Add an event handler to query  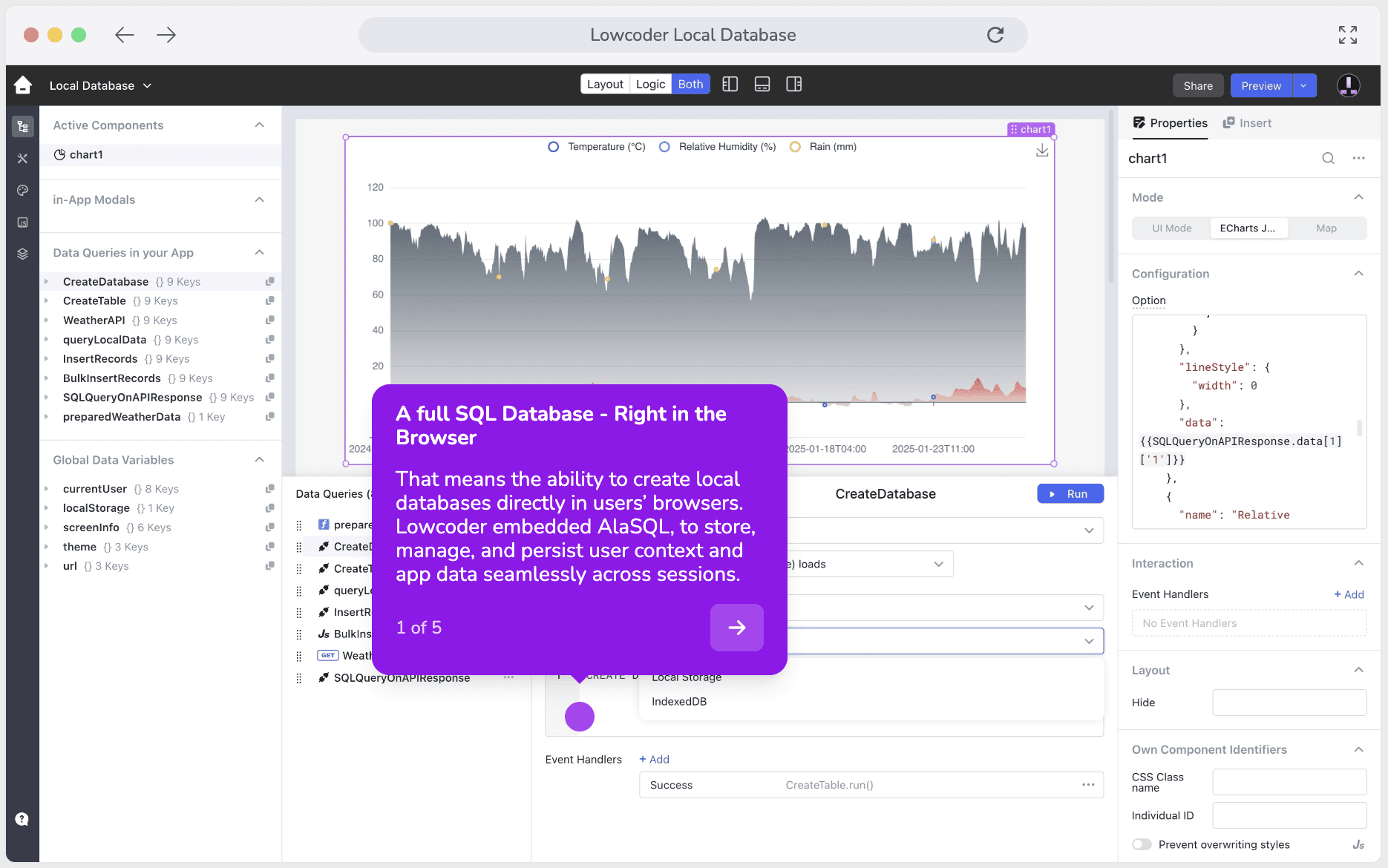click(655, 760)
